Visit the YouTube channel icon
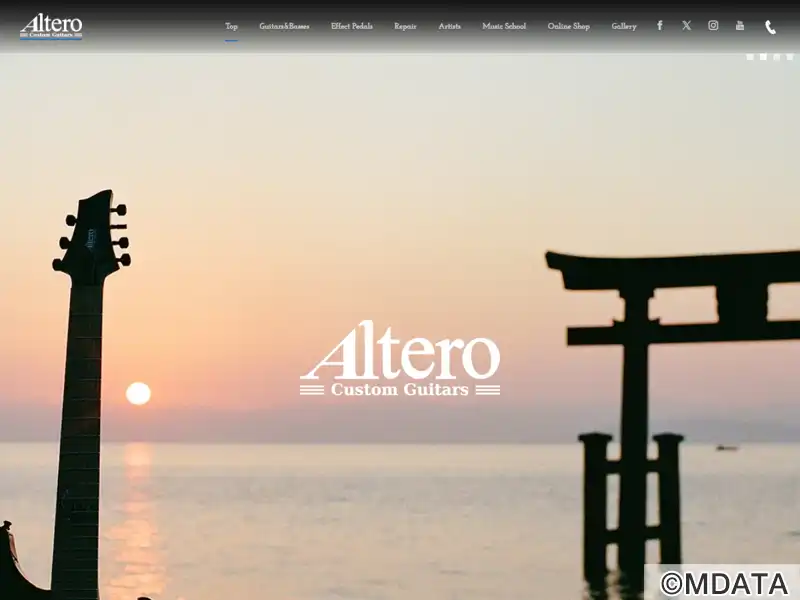This screenshot has height=600, width=800. click(740, 26)
